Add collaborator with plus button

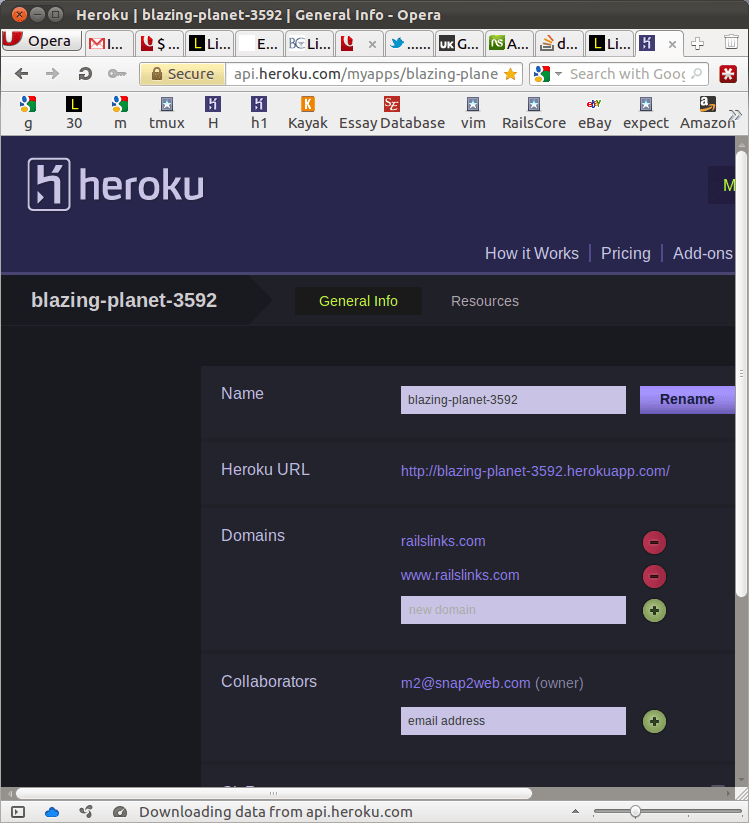pos(654,722)
